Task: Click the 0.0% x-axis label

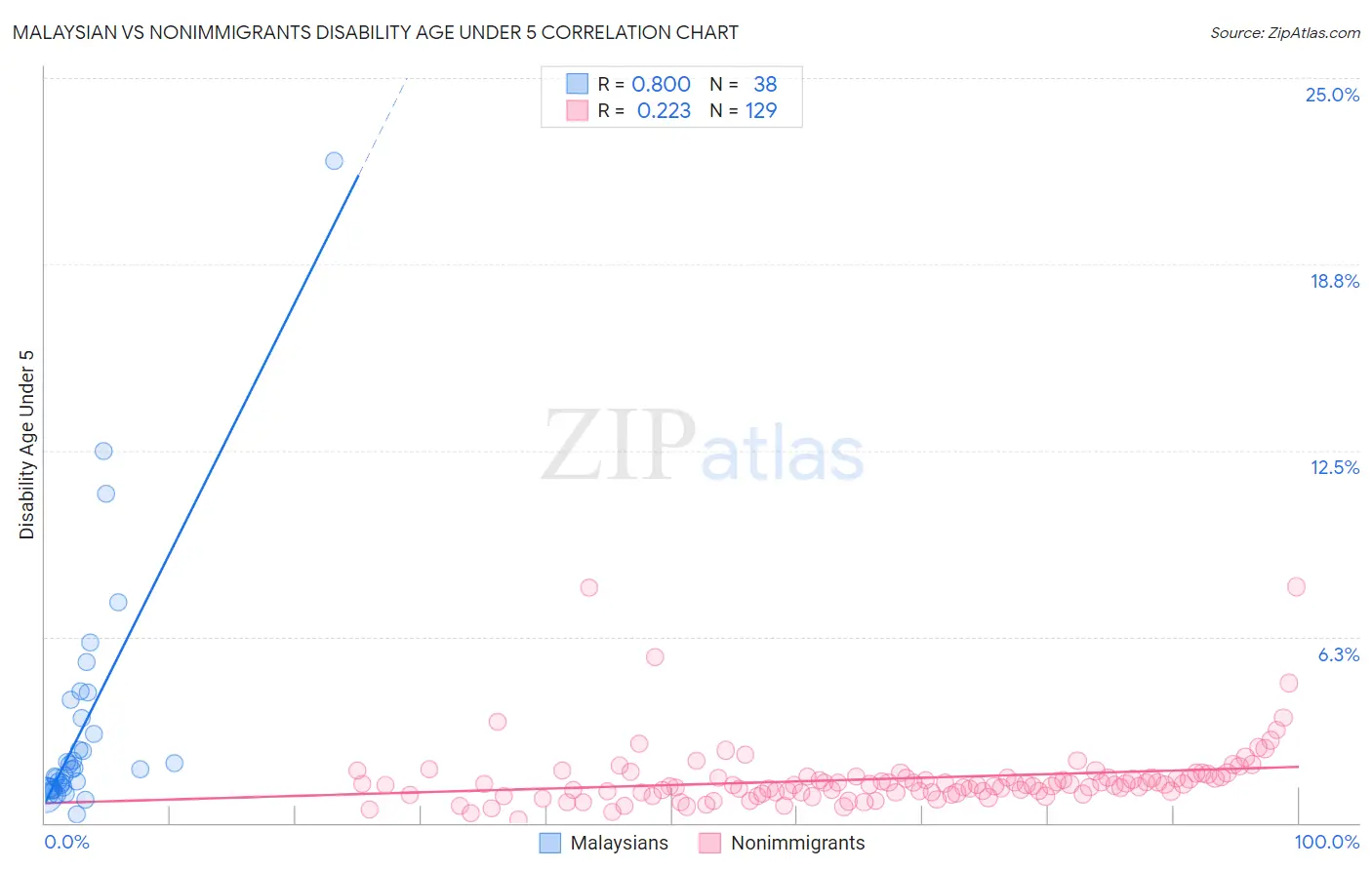Action: pyautogui.click(x=67, y=842)
